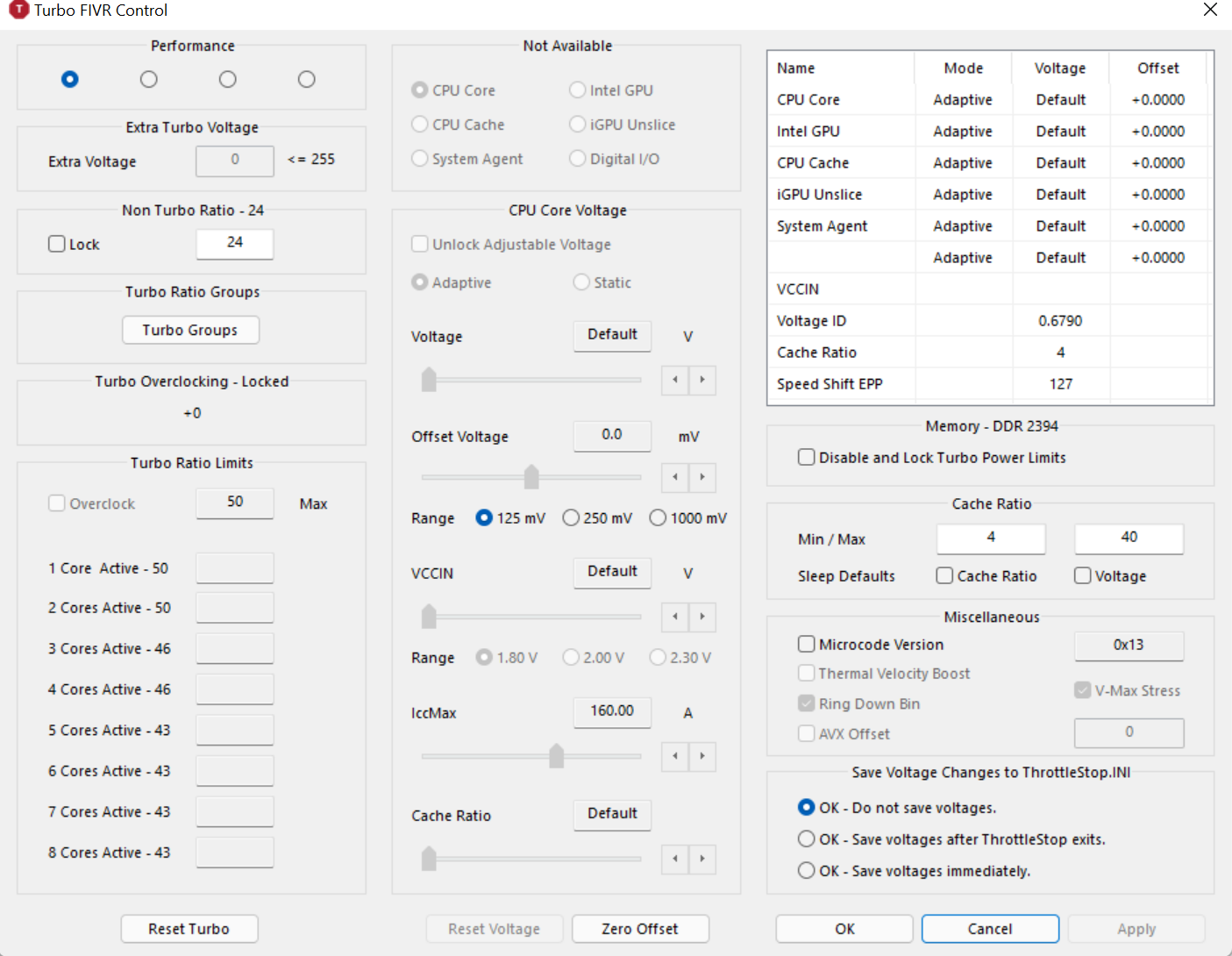Click the IccMax field showing 160.00
Image resolution: width=1232 pixels, height=956 pixels.
[612, 711]
